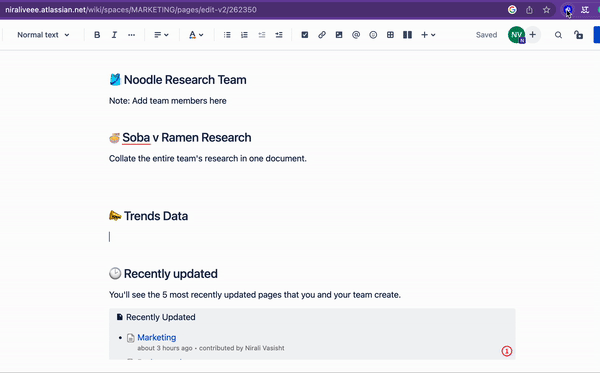
Task: Insert an @ mention
Action: pos(356,35)
